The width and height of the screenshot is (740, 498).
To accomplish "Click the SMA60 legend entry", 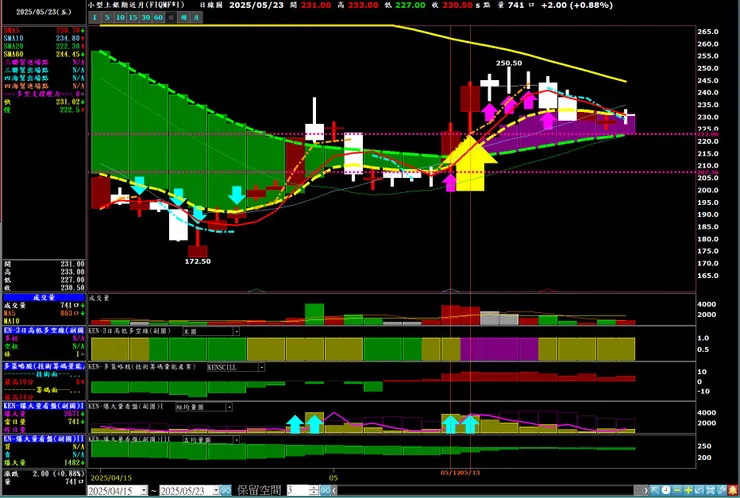I will (44, 54).
